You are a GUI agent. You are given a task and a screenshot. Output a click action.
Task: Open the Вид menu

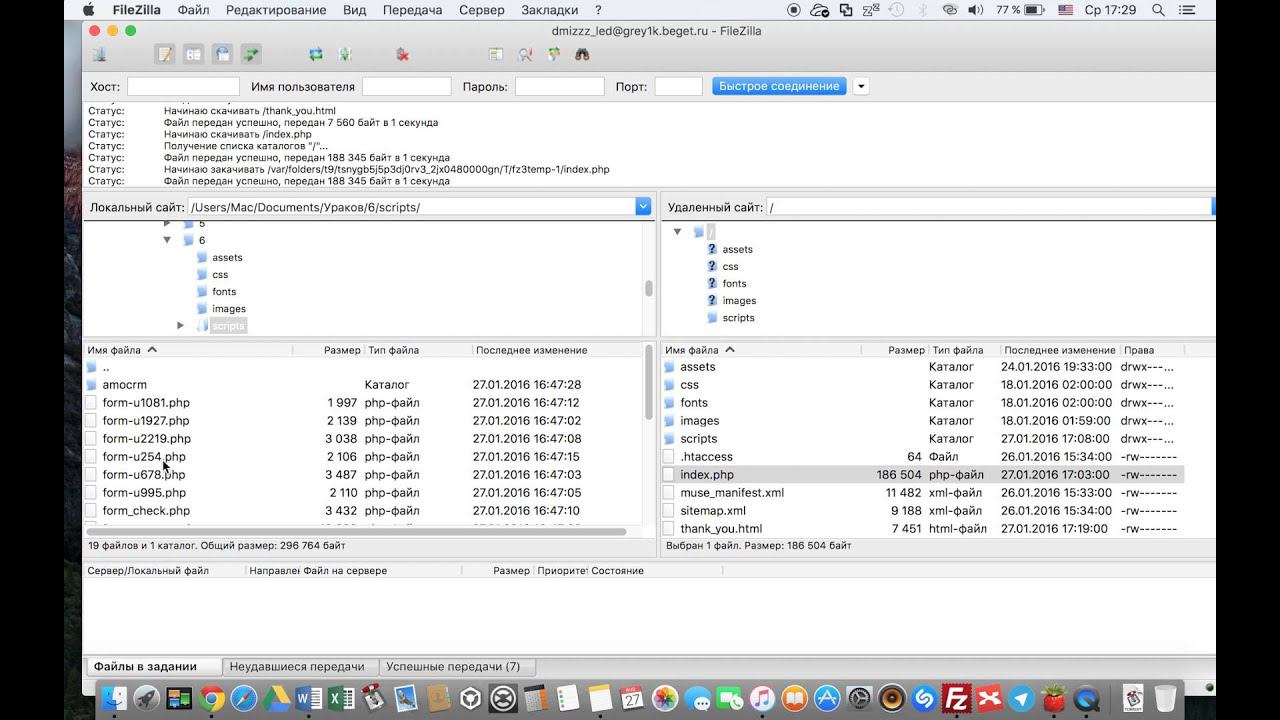tap(354, 10)
